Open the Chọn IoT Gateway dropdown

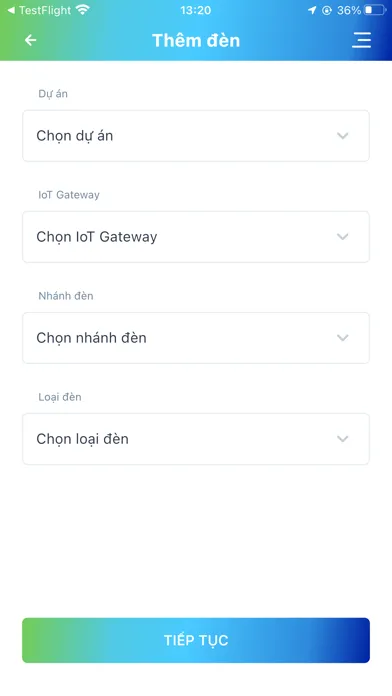(196, 237)
